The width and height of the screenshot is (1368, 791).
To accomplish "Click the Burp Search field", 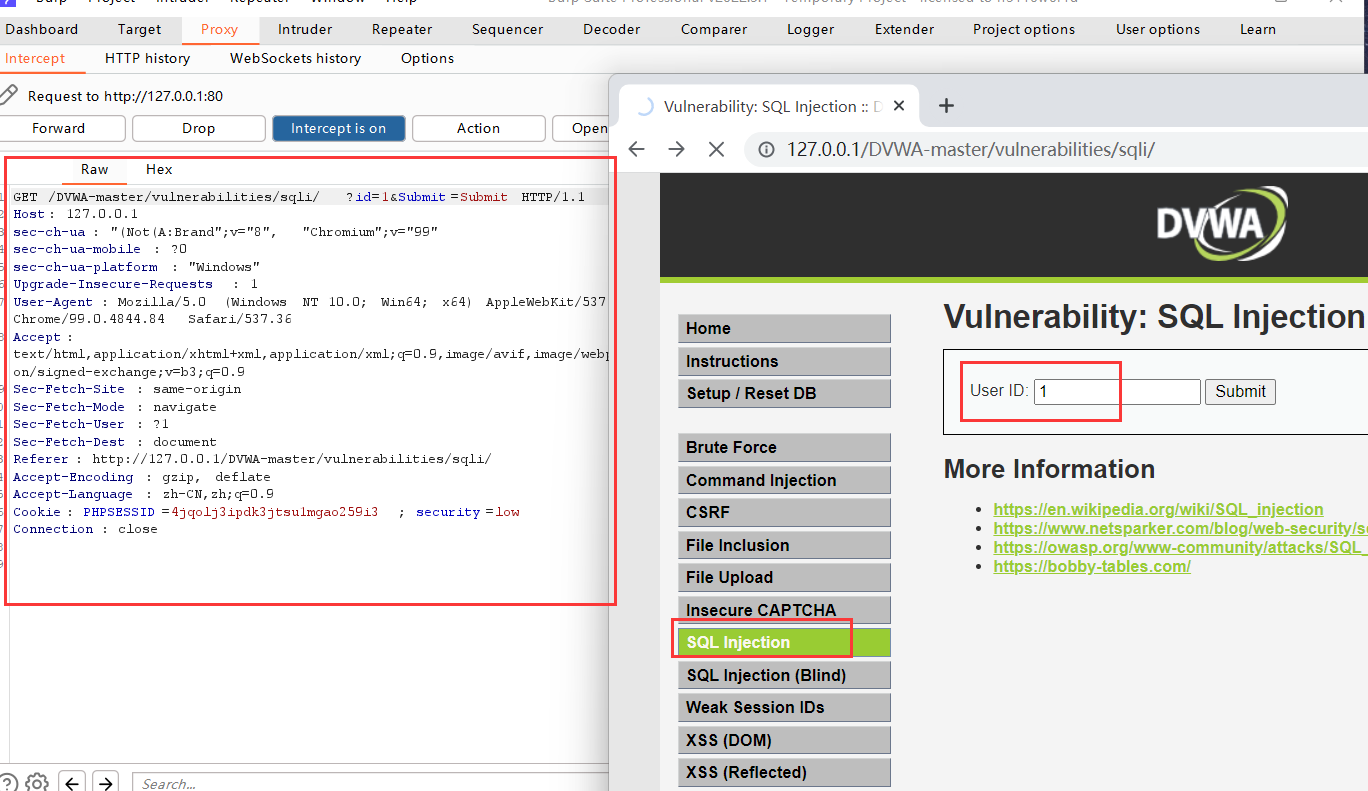I will click(370, 783).
